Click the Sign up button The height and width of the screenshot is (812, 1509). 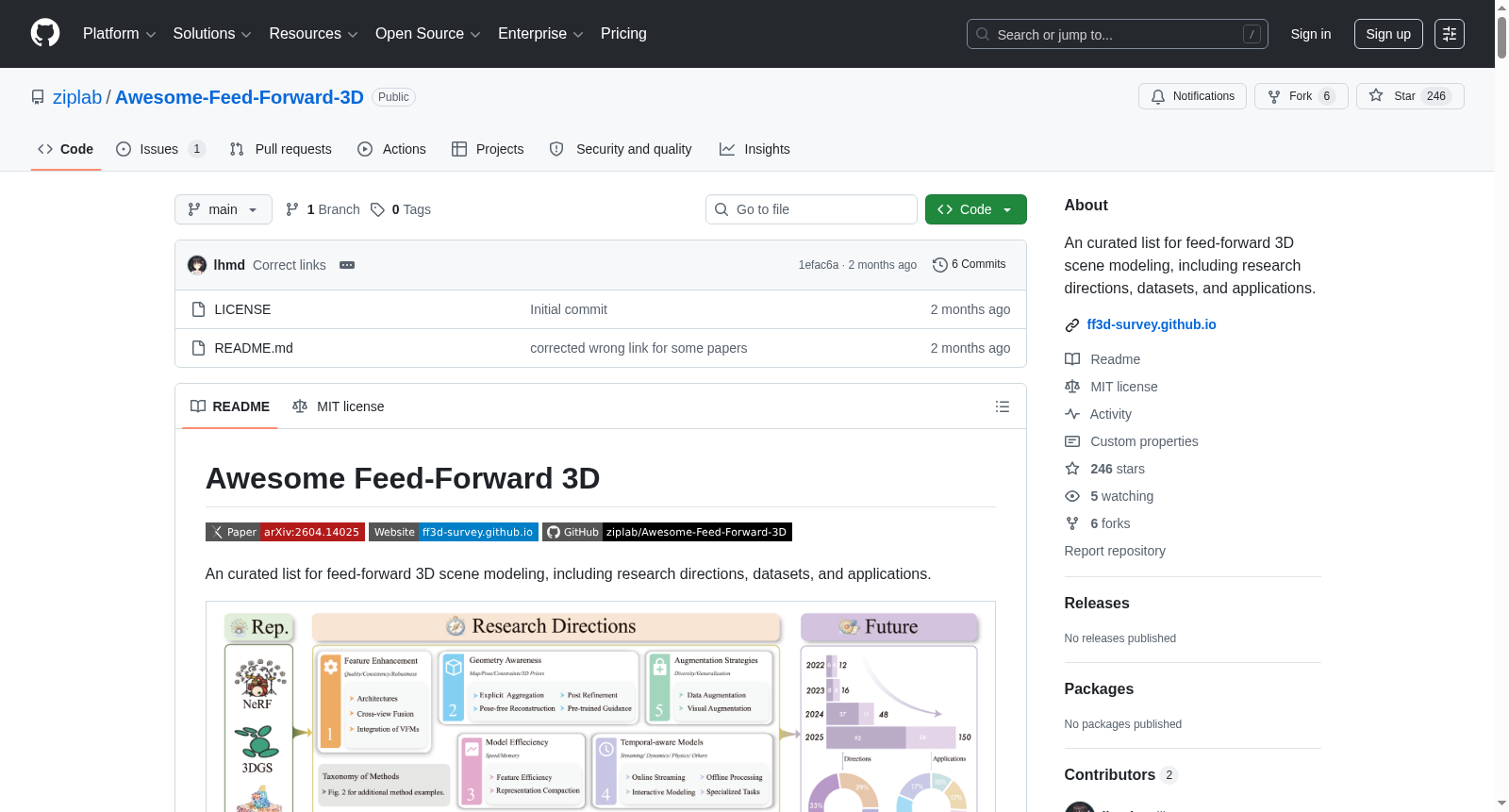click(x=1388, y=34)
